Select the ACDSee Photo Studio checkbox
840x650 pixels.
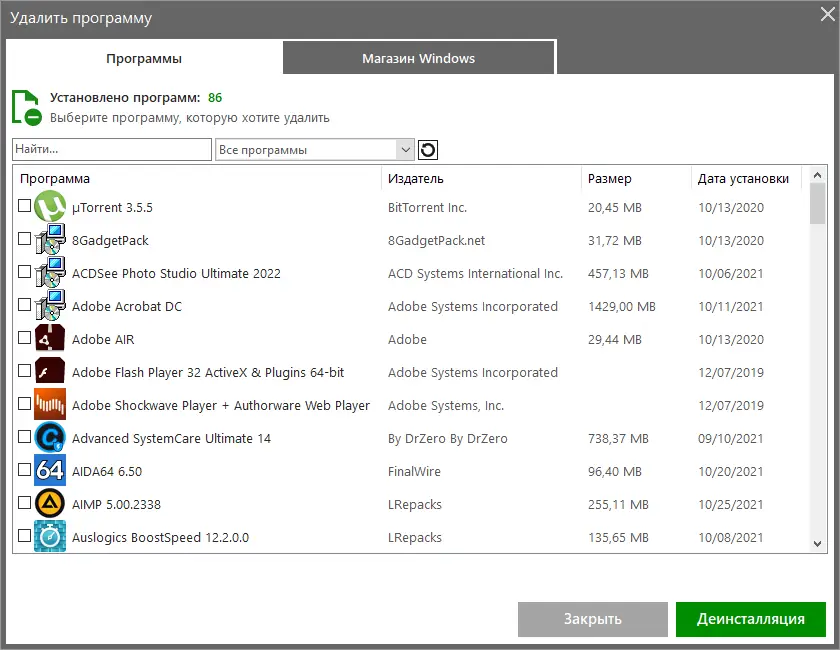pyautogui.click(x=25, y=273)
